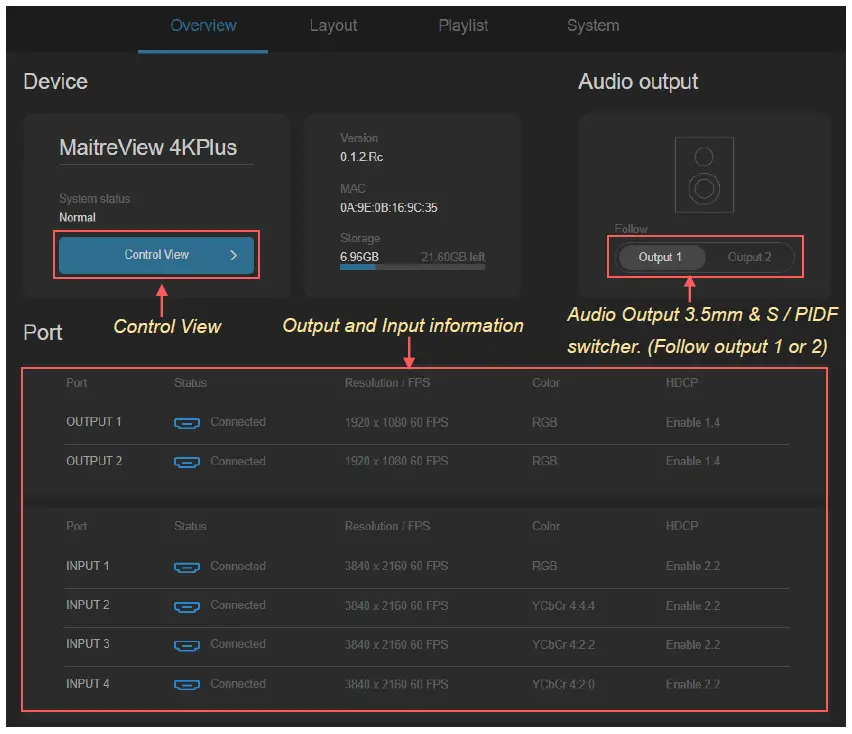Click the HDMI icon for OUTPUT 2
The width and height of the screenshot is (852, 734).
186,462
